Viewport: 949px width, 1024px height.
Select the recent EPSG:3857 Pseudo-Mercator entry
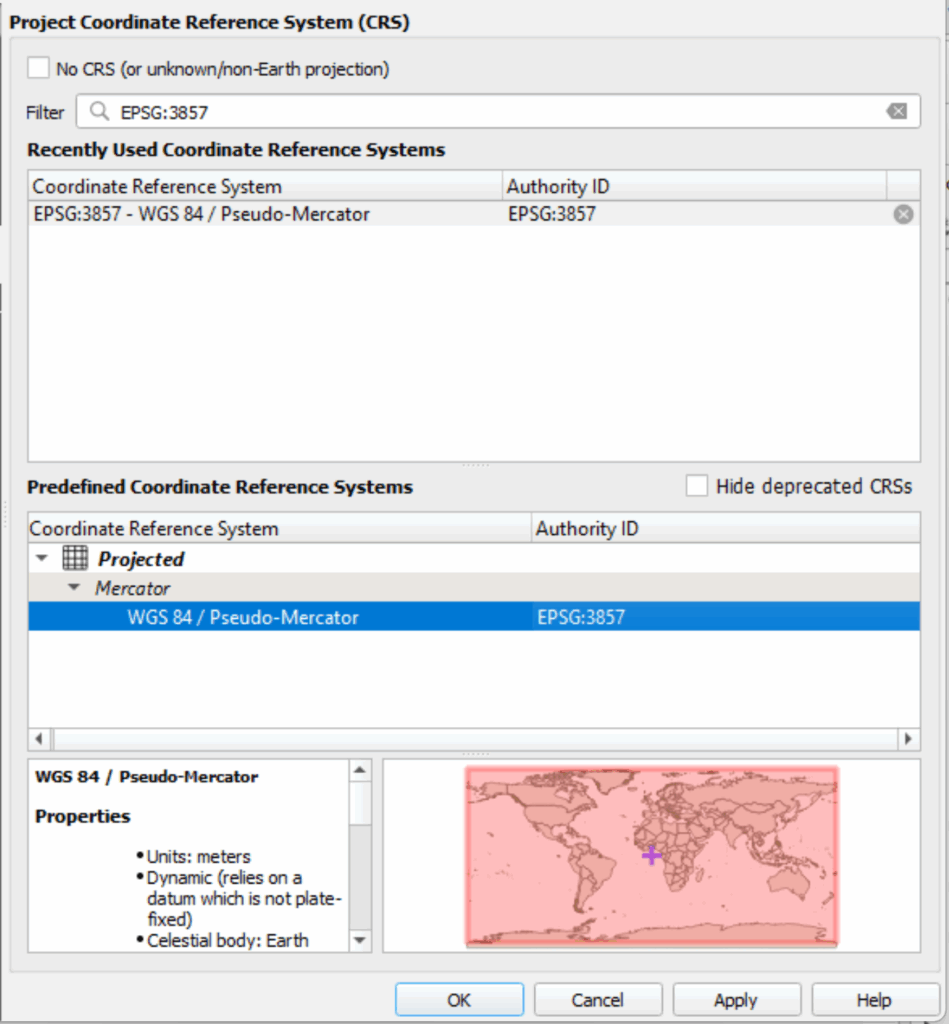pos(202,214)
